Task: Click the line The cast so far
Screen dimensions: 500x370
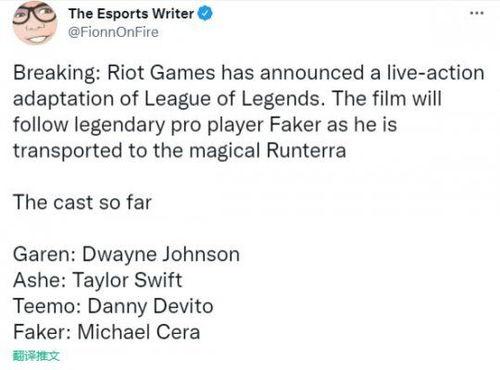Action: click(82, 202)
